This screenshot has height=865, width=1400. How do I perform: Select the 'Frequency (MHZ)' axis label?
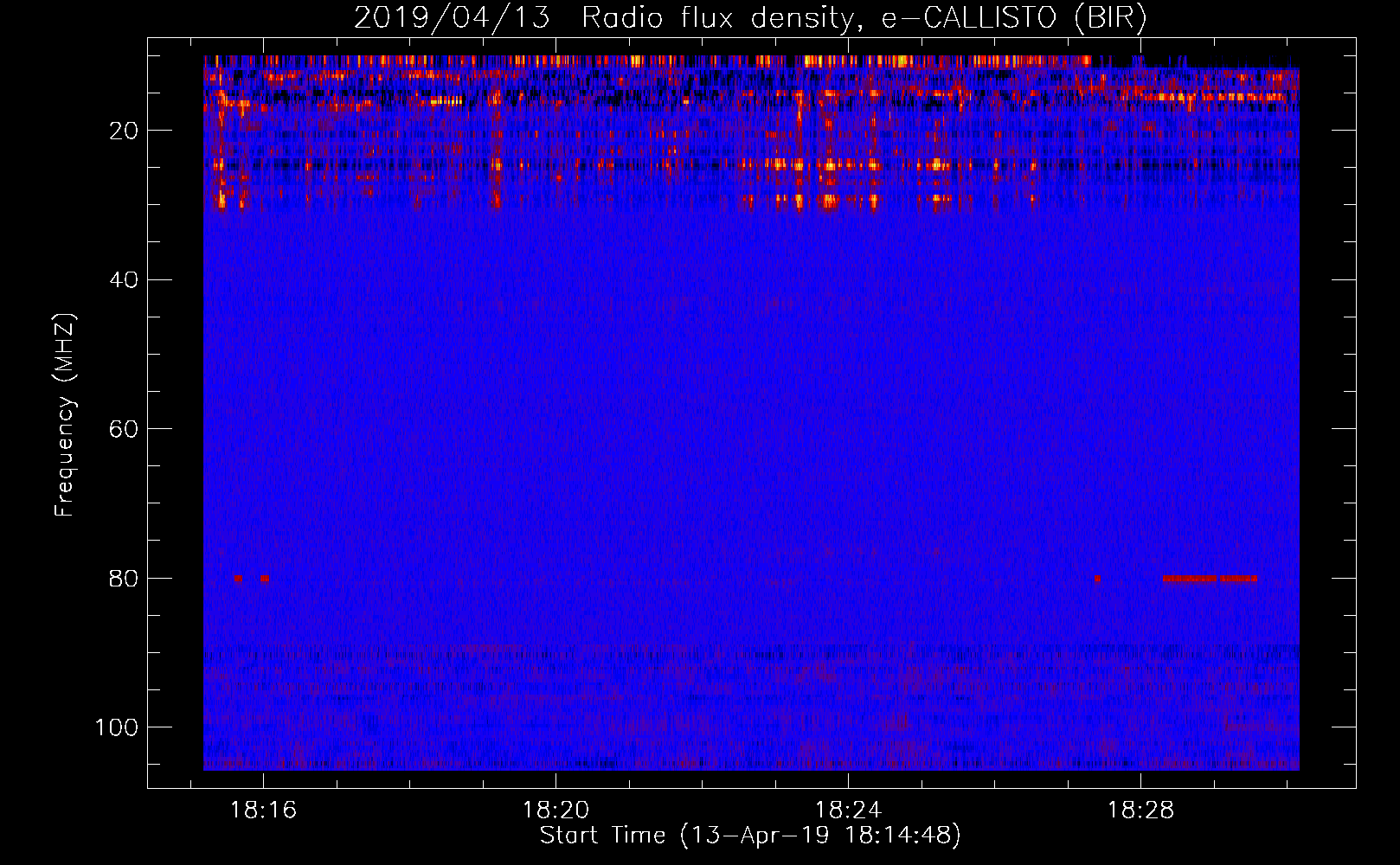65,415
